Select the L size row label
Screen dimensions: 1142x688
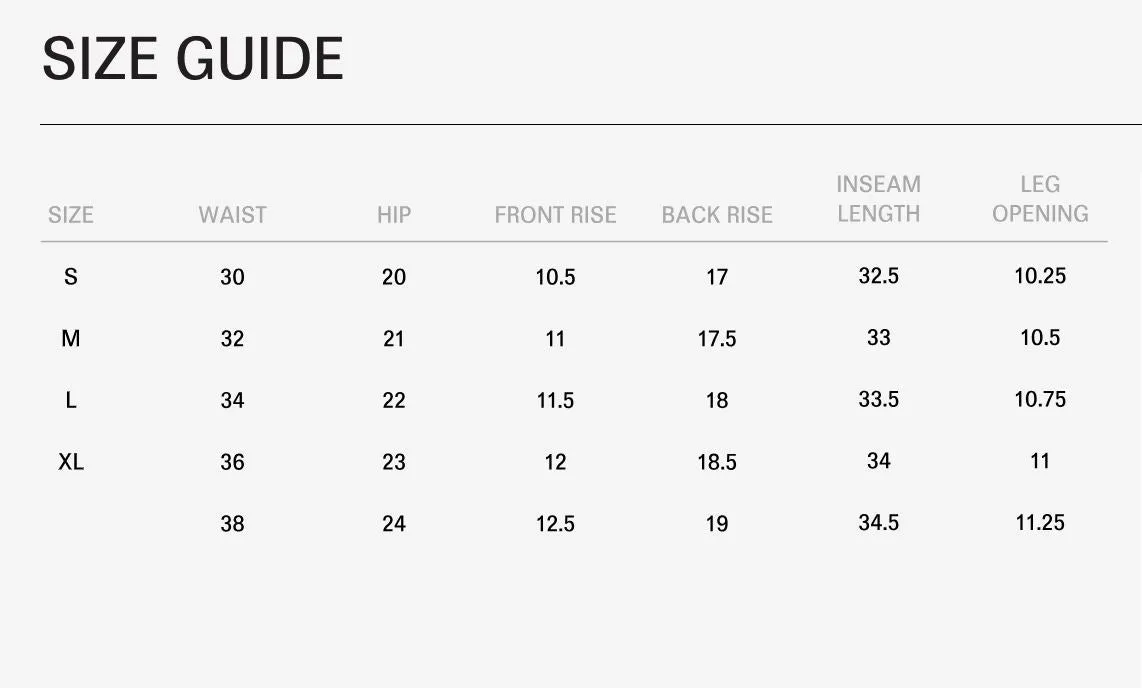click(x=71, y=400)
